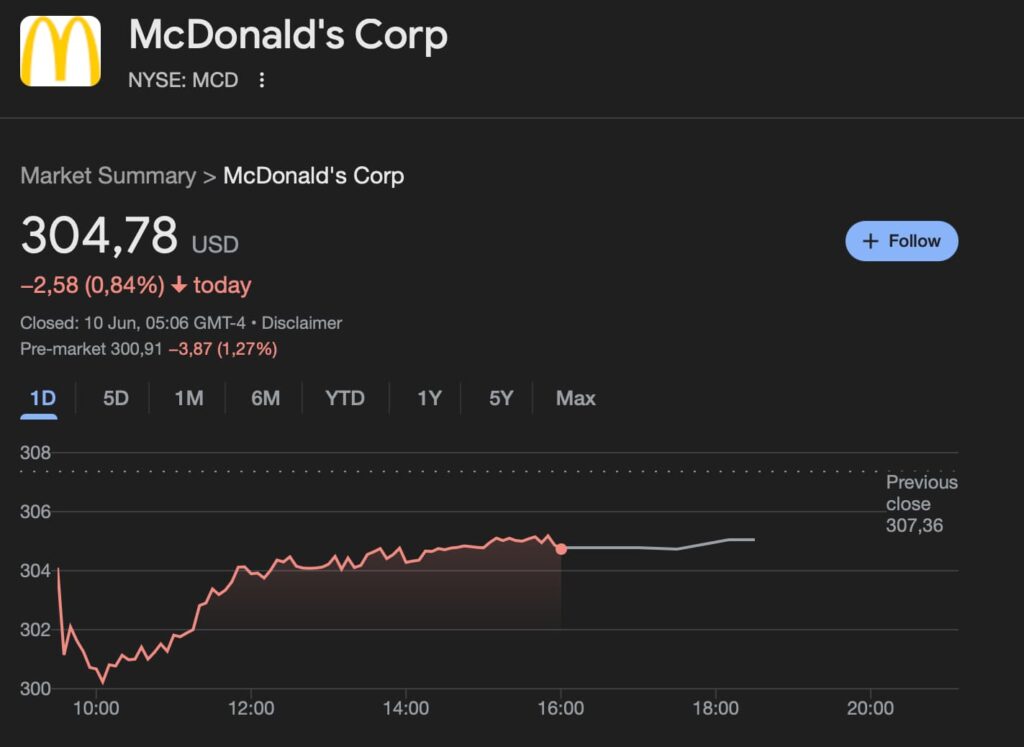Select the 1D chart range tab

point(42,398)
